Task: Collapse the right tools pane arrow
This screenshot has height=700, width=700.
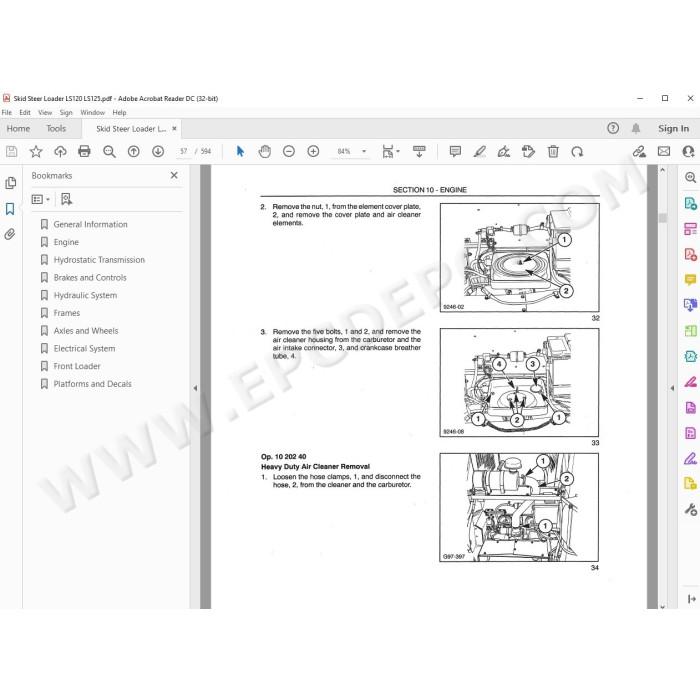Action: click(672, 388)
